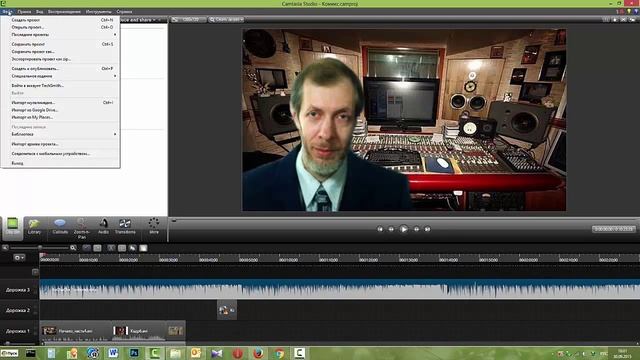Click the Файл menu

[x=7, y=12]
